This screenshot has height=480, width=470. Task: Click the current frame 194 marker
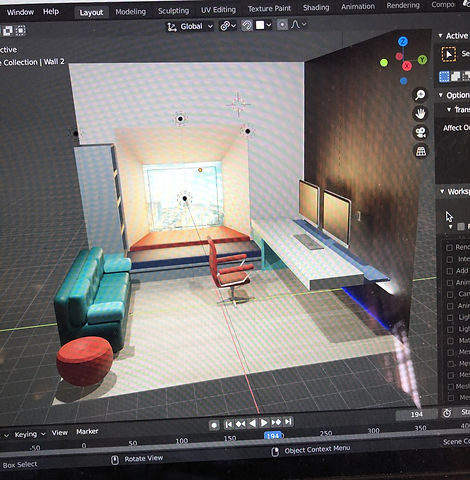pos(273,436)
